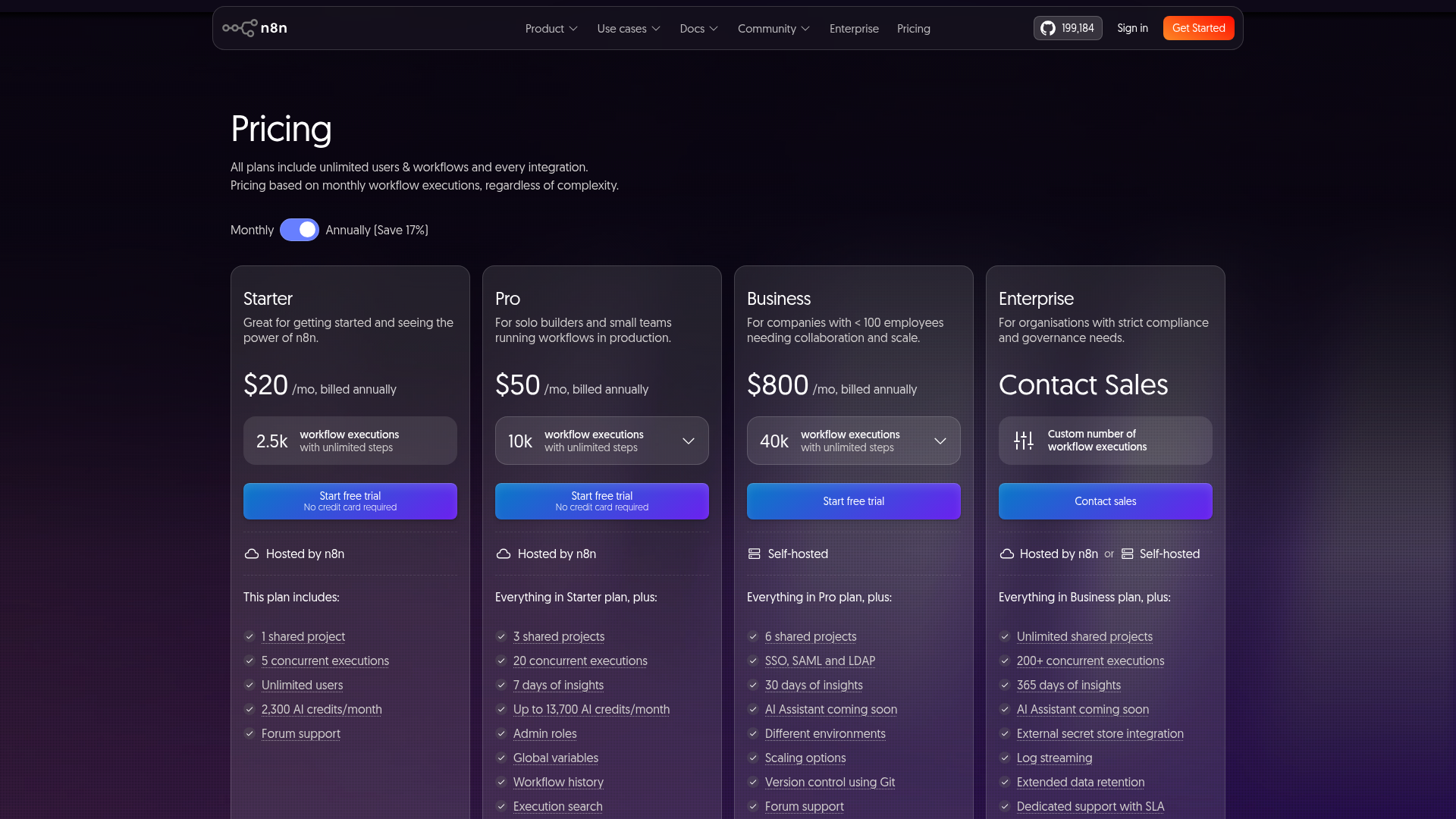Open the Enterprise page from navbar
This screenshot has width=1456, height=819.
pos(854,28)
